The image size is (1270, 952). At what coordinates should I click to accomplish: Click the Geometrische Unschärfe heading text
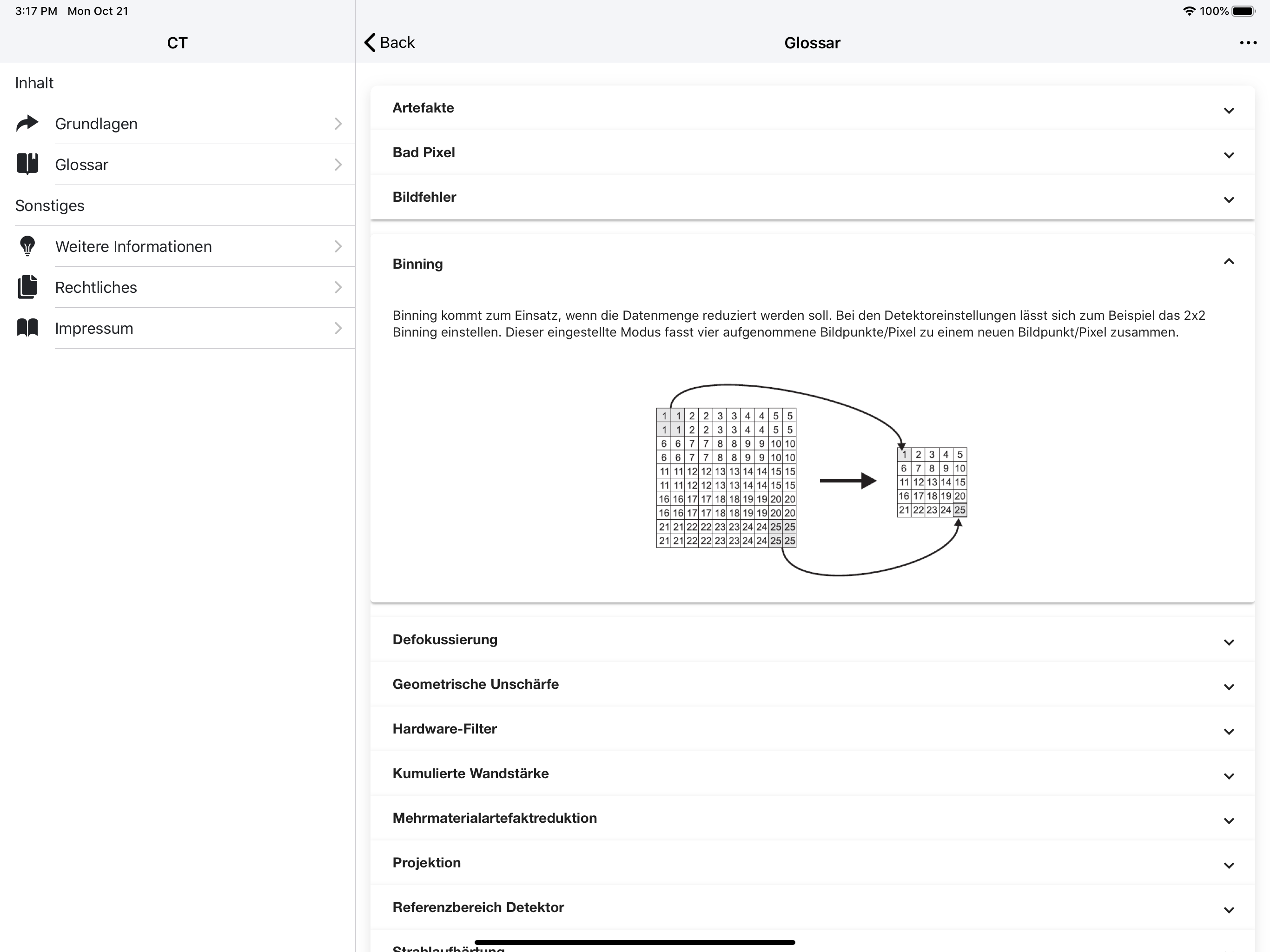pyautogui.click(x=476, y=684)
